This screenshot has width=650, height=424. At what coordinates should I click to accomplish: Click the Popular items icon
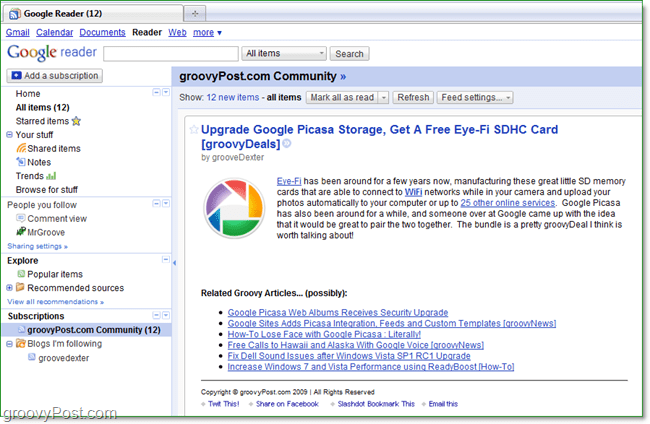pos(21,274)
